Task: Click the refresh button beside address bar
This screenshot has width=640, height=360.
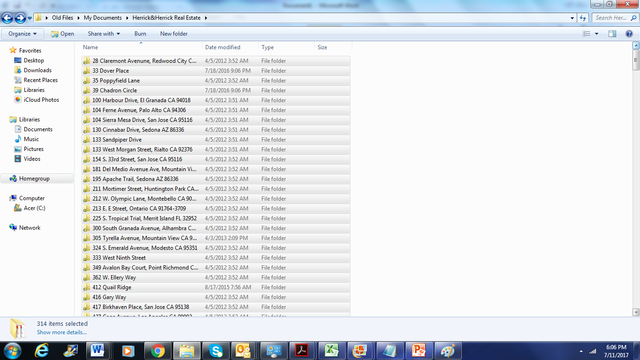Action: coord(582,18)
